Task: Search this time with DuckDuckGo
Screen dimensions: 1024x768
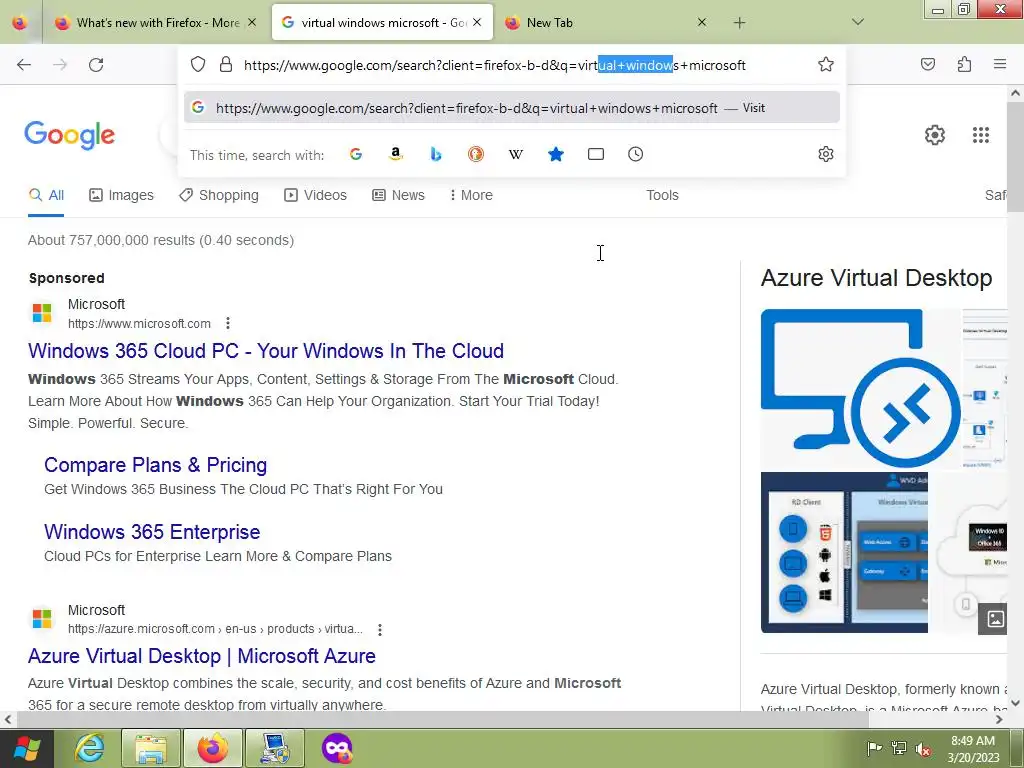Action: pos(475,154)
